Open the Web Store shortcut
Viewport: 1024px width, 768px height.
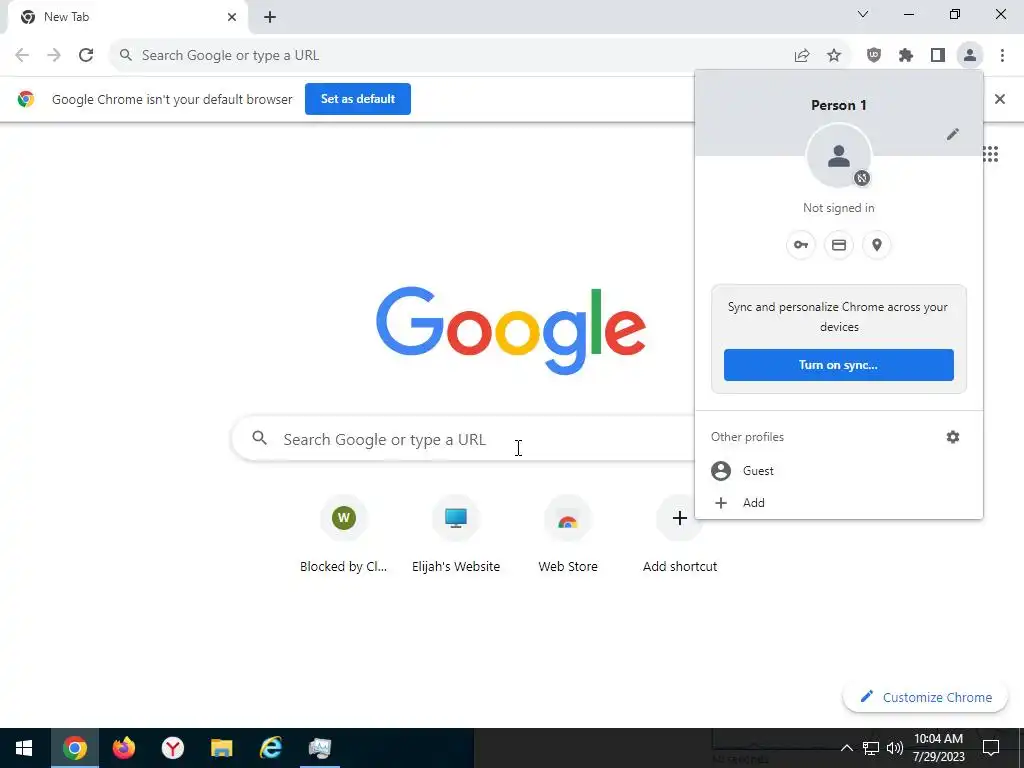(568, 534)
